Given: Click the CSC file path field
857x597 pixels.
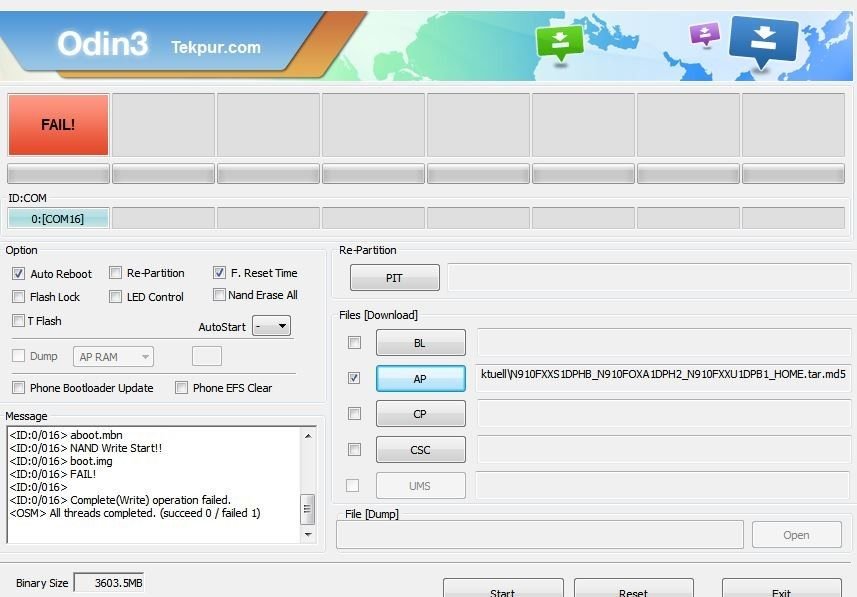Looking at the screenshot, I should [x=664, y=450].
